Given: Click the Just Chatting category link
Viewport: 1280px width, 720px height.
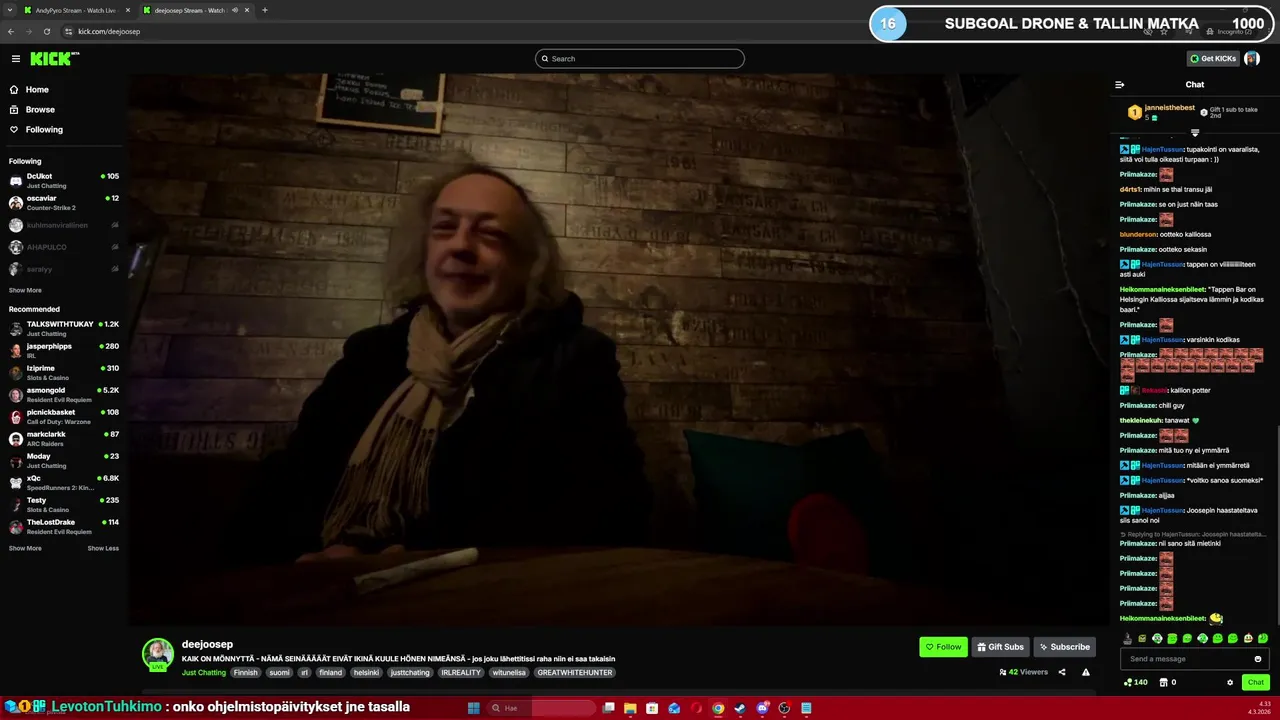Looking at the screenshot, I should [x=204, y=673].
